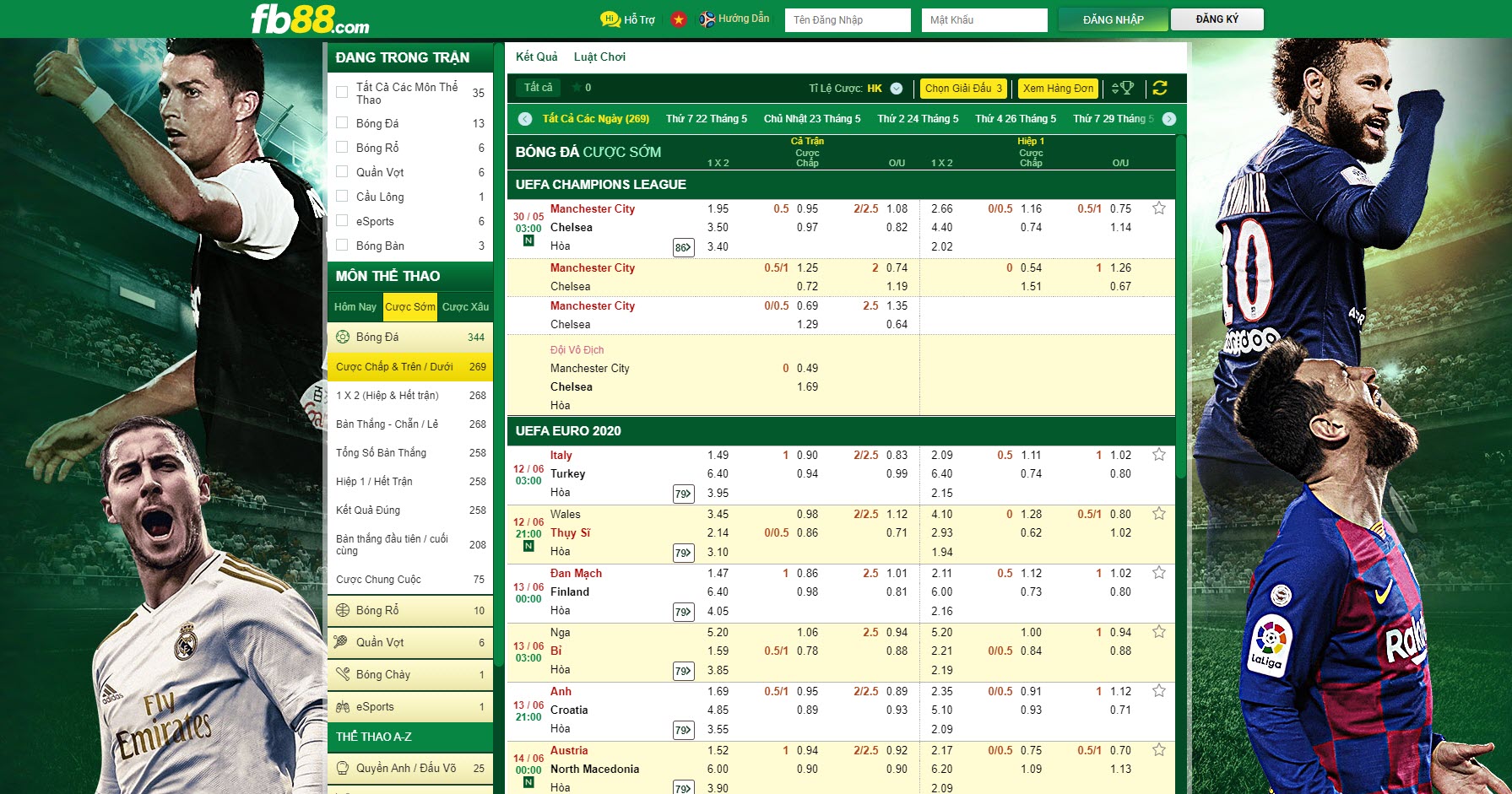The height and width of the screenshot is (794, 1512).
Task: Go to previous dates with left arrow
Action: (525, 119)
